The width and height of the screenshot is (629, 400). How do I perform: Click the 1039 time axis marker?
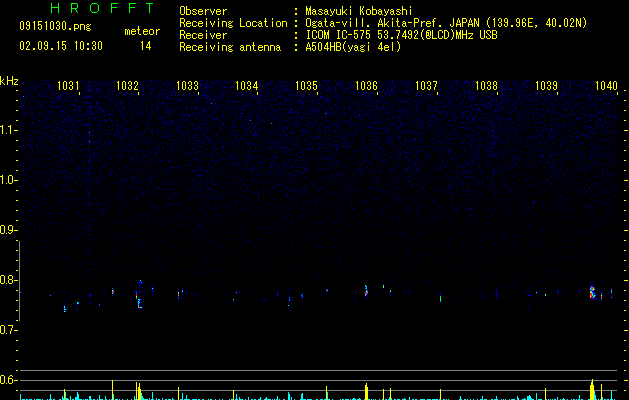pos(546,86)
